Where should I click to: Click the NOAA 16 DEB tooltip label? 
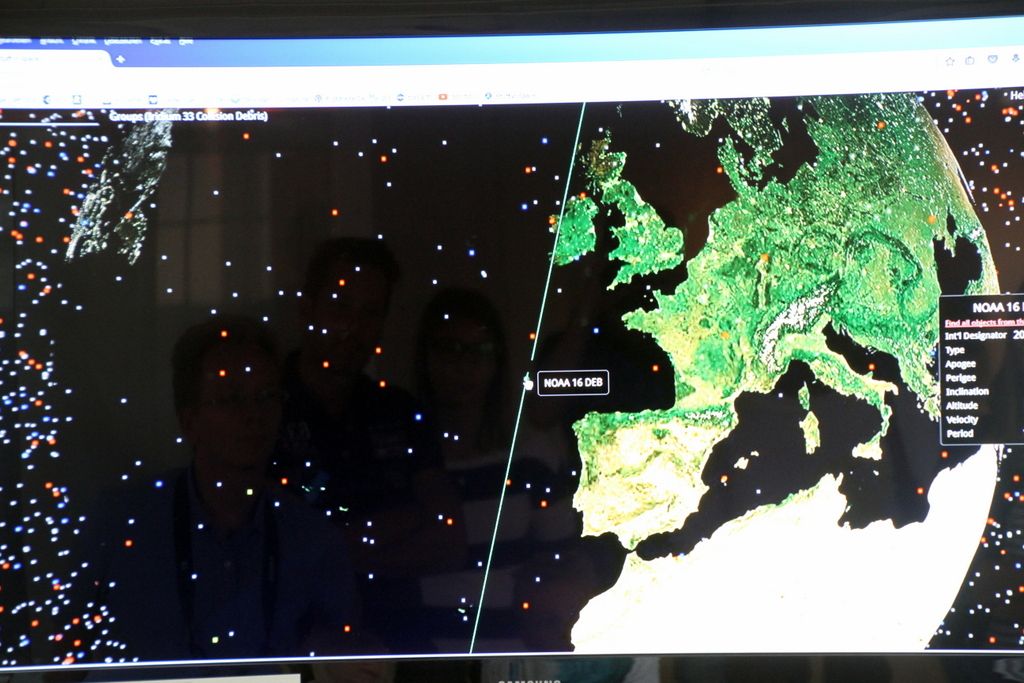573,383
